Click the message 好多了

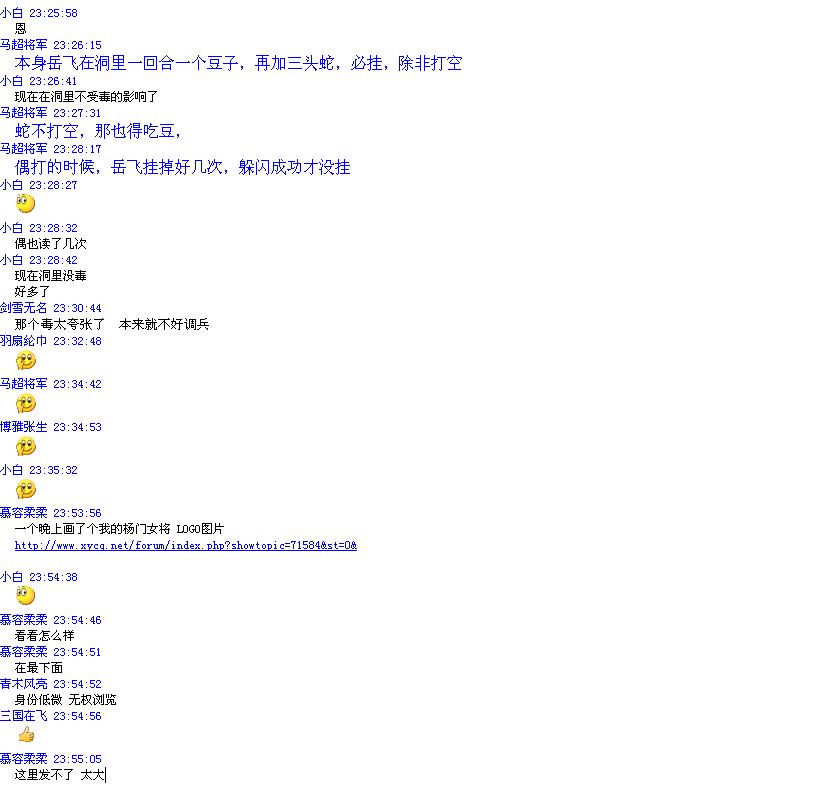[32, 291]
